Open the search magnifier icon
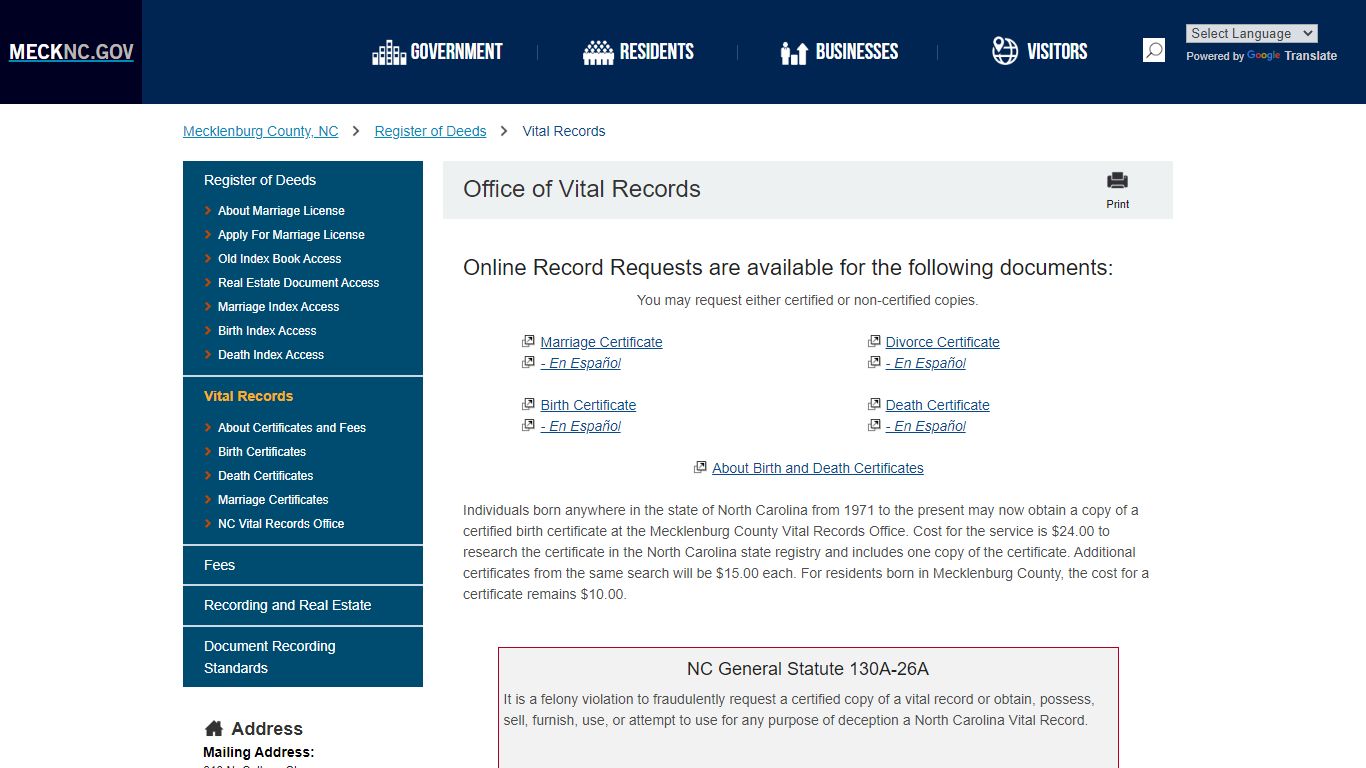 [x=1154, y=50]
